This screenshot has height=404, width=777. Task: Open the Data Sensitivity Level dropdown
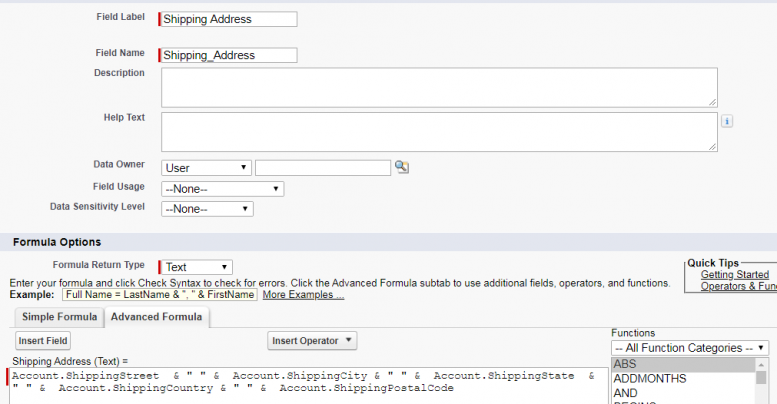click(x=207, y=209)
